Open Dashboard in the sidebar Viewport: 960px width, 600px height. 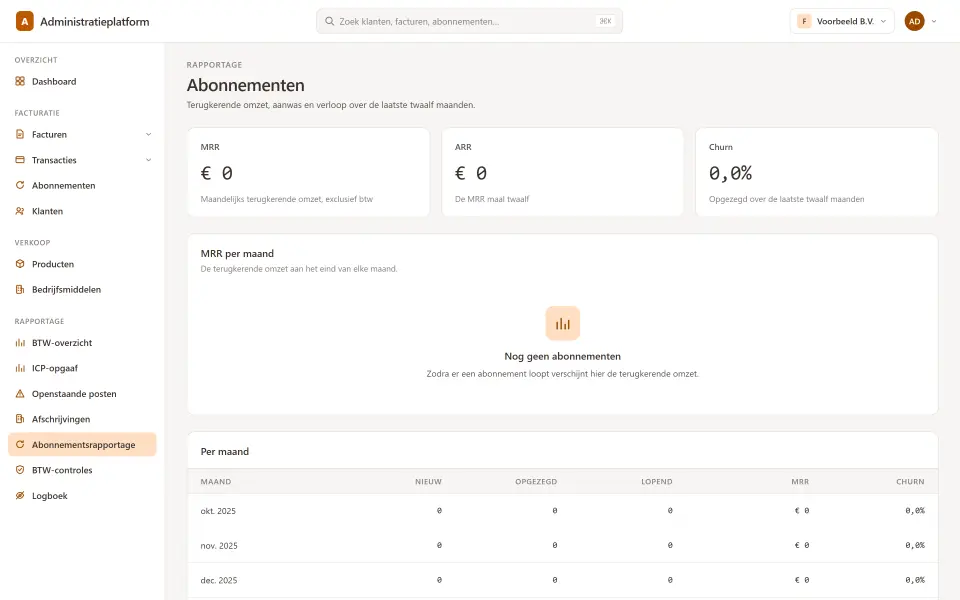[82, 81]
